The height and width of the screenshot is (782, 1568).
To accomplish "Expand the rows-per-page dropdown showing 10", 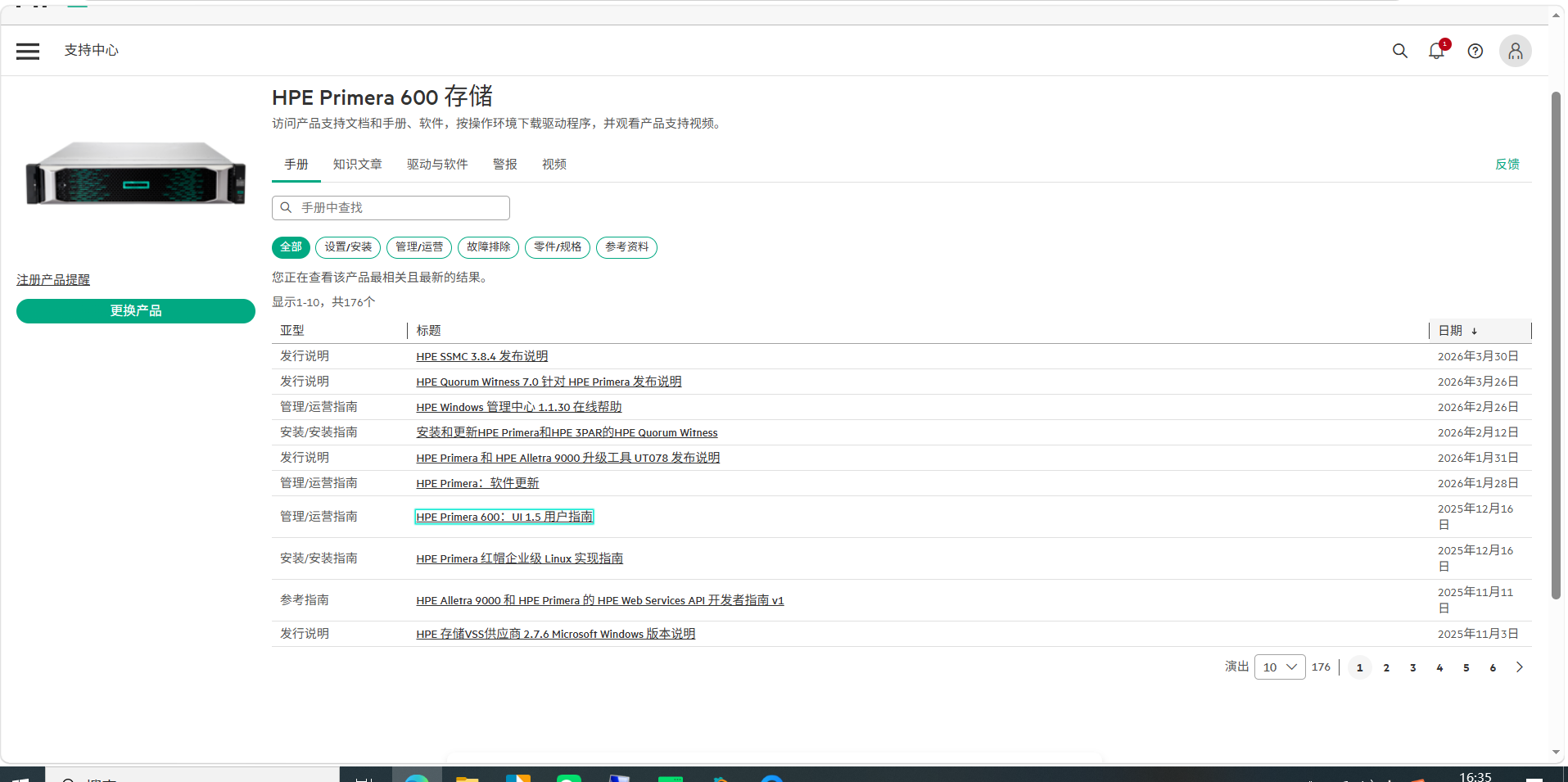I will [x=1280, y=667].
